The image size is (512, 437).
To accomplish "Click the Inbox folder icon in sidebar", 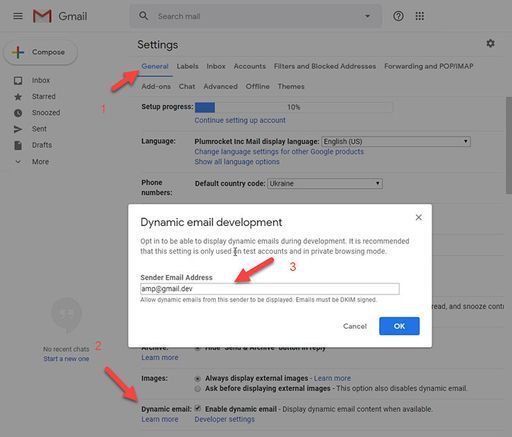I will 18,80.
